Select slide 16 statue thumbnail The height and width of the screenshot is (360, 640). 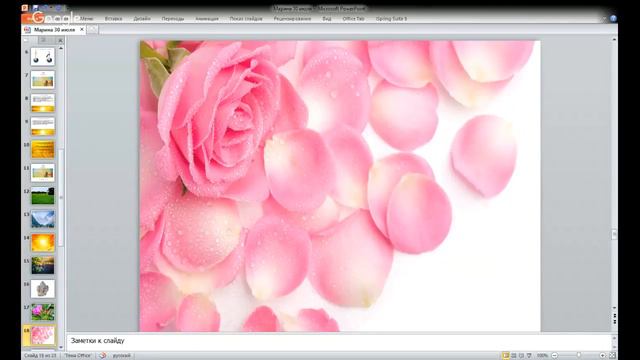(42, 289)
